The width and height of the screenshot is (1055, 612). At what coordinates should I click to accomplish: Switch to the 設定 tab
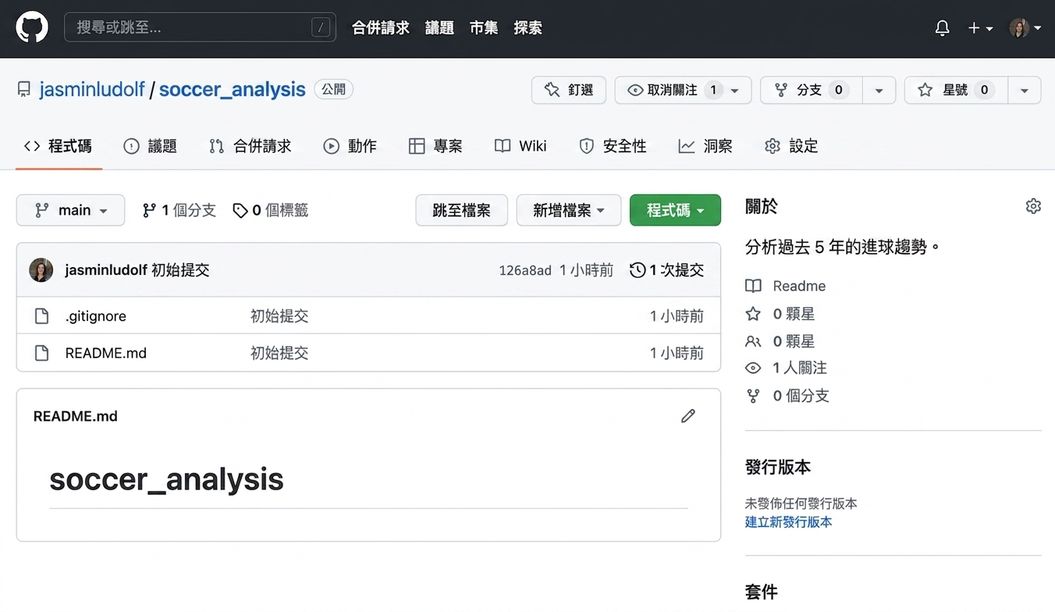(791, 146)
